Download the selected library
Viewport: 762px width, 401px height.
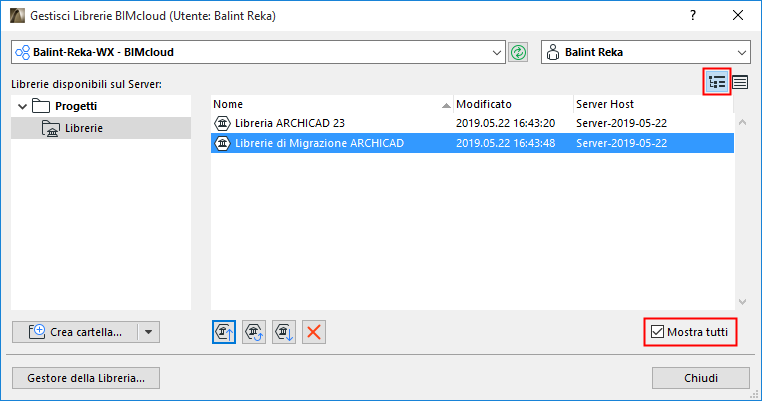(284, 332)
